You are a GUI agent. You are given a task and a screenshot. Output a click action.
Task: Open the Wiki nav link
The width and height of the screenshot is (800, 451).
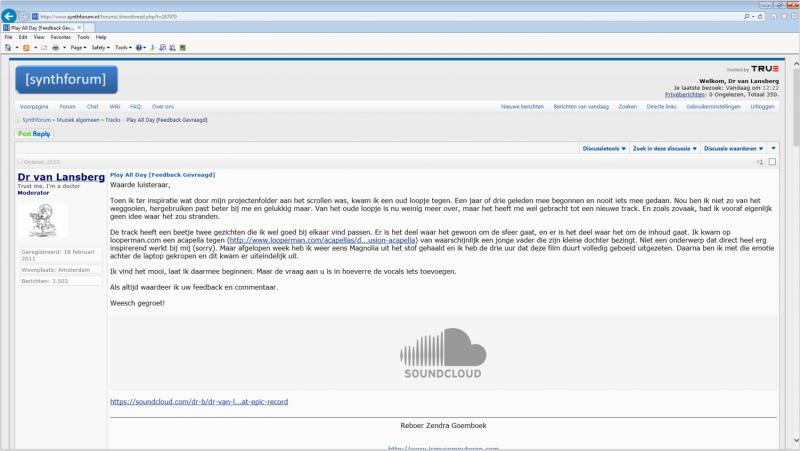[x=115, y=107]
